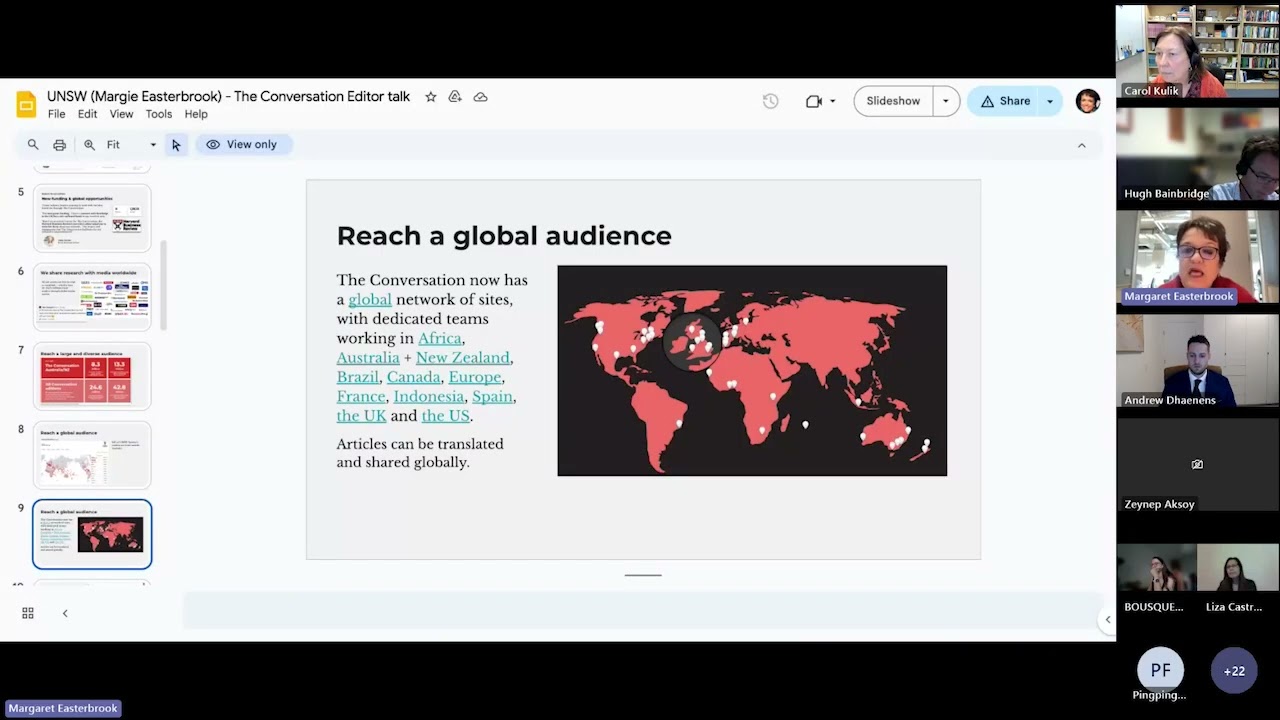Open version history clock icon
1280x720 pixels.
pos(770,101)
